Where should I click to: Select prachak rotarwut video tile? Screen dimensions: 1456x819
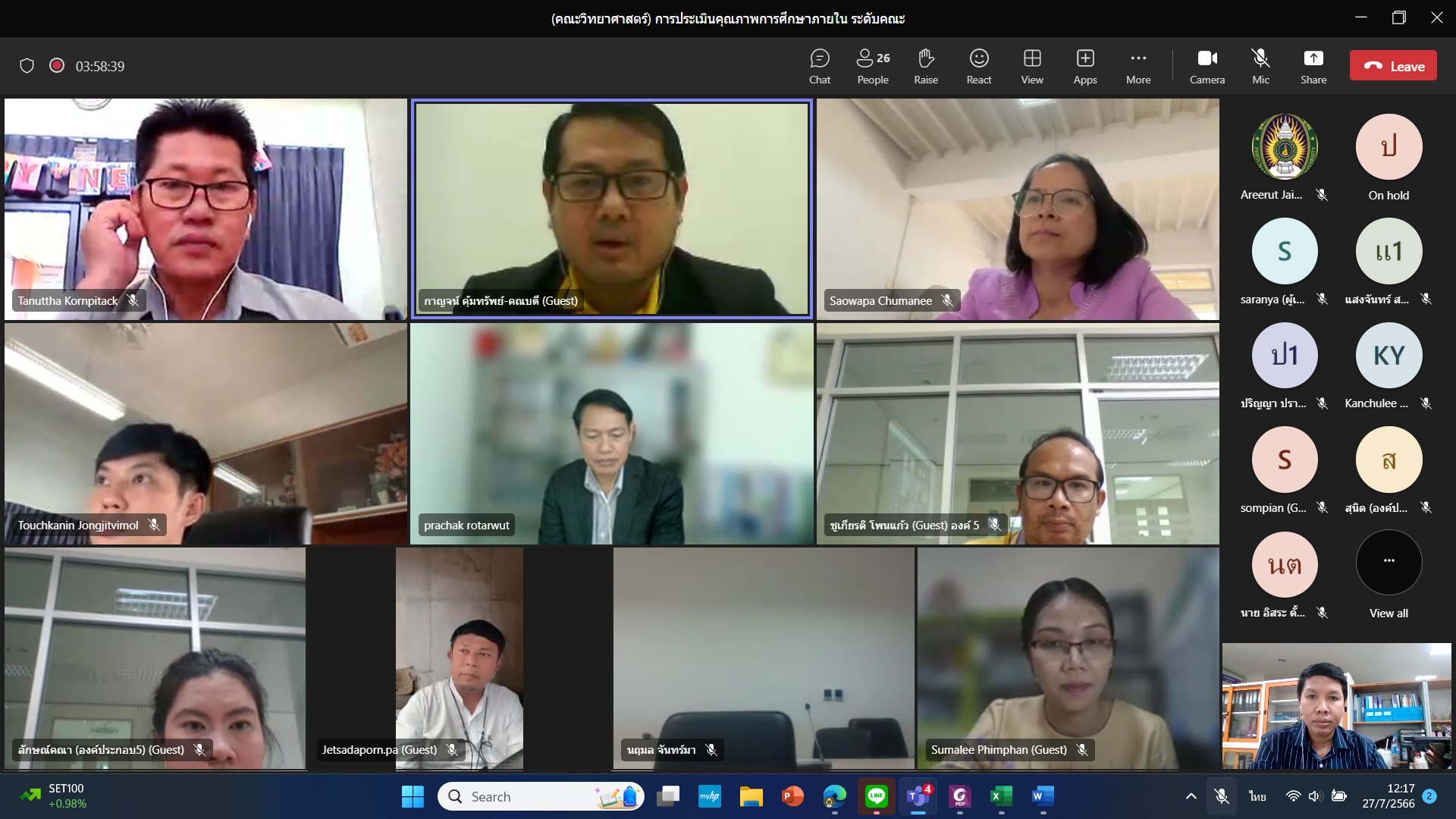coord(611,434)
